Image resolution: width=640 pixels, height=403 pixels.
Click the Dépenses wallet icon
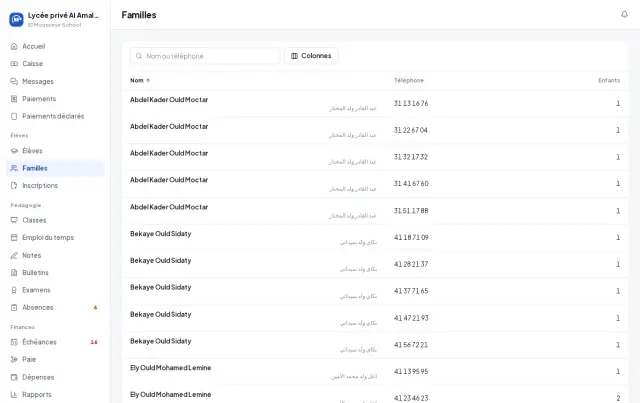click(x=14, y=377)
